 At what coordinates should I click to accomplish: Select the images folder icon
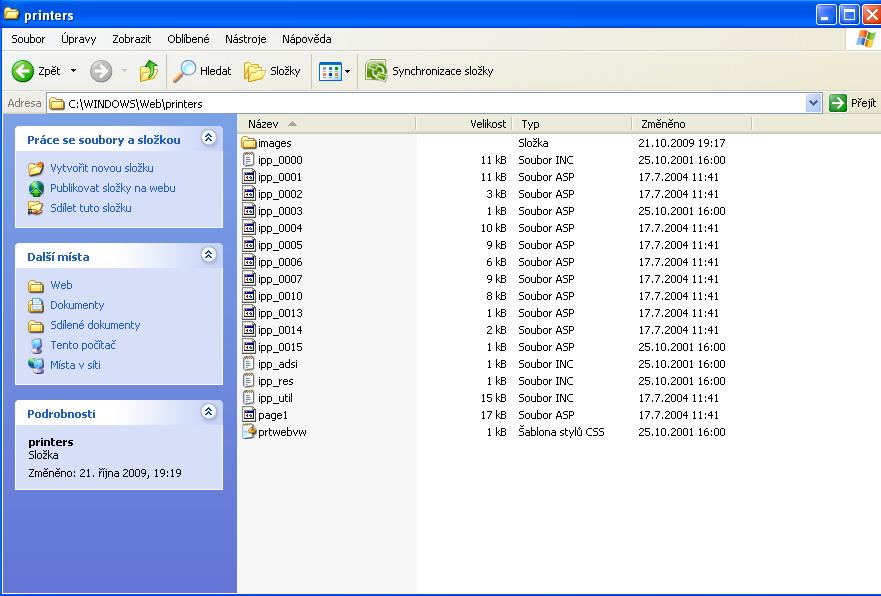coord(250,143)
